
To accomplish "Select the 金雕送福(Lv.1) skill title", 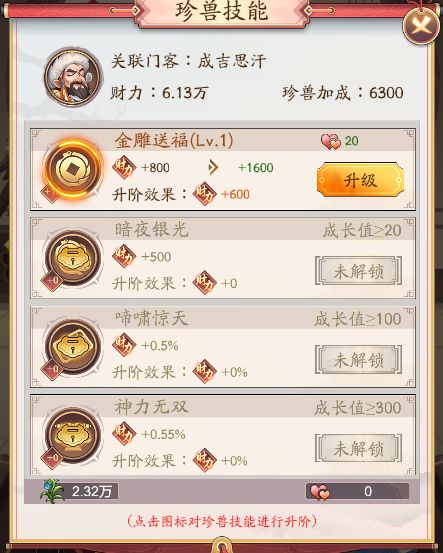I will click(174, 140).
